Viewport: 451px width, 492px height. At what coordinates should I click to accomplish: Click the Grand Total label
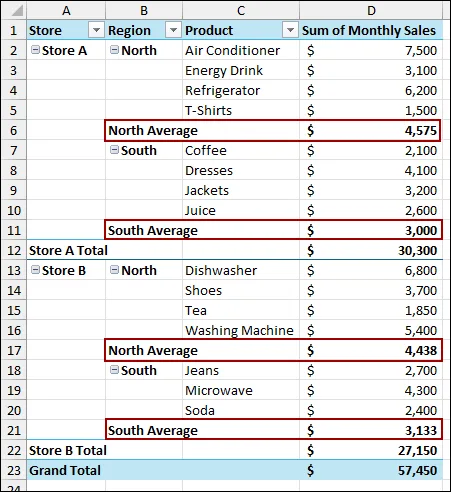click(x=65, y=470)
